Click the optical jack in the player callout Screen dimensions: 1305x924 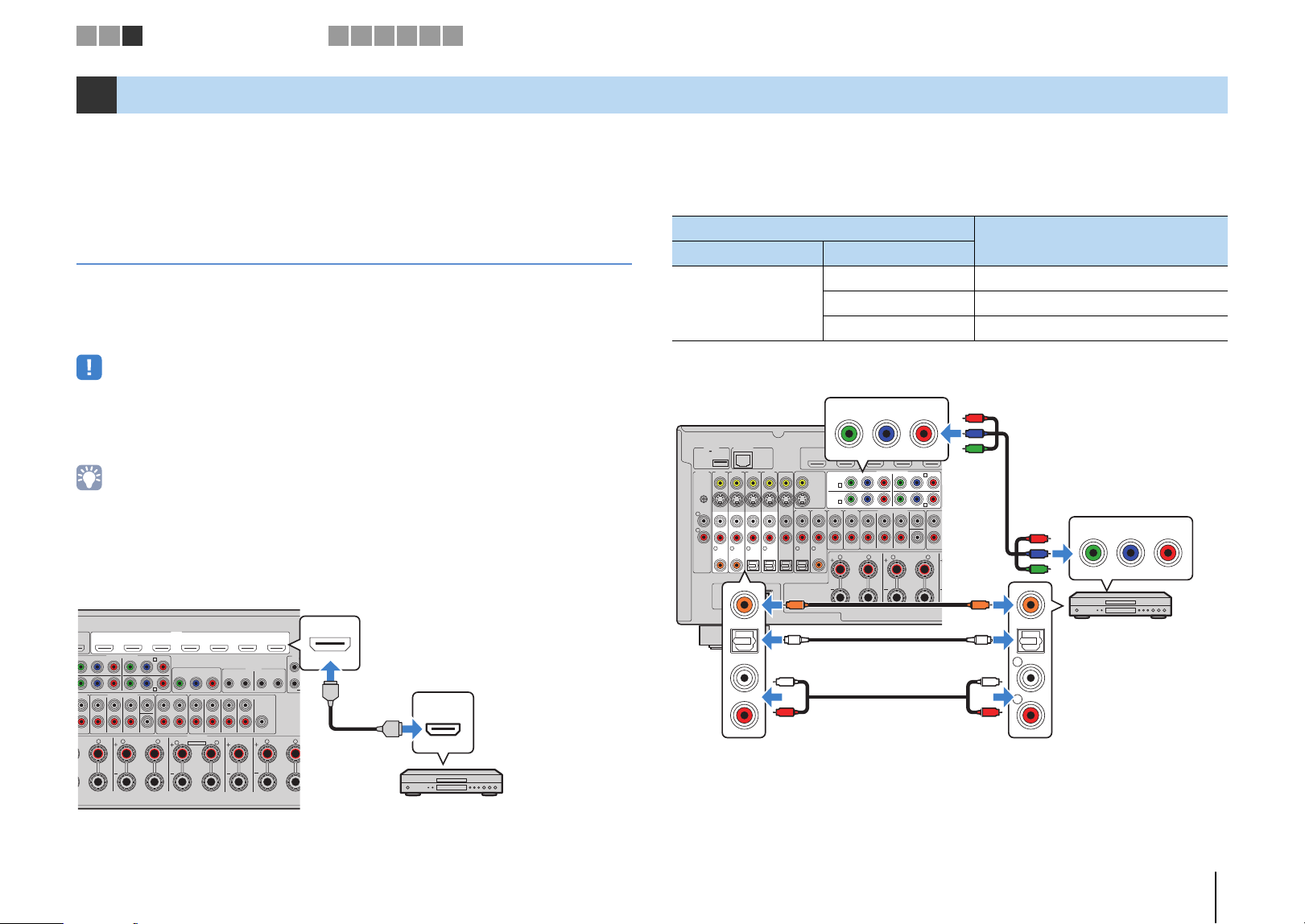1030,641
